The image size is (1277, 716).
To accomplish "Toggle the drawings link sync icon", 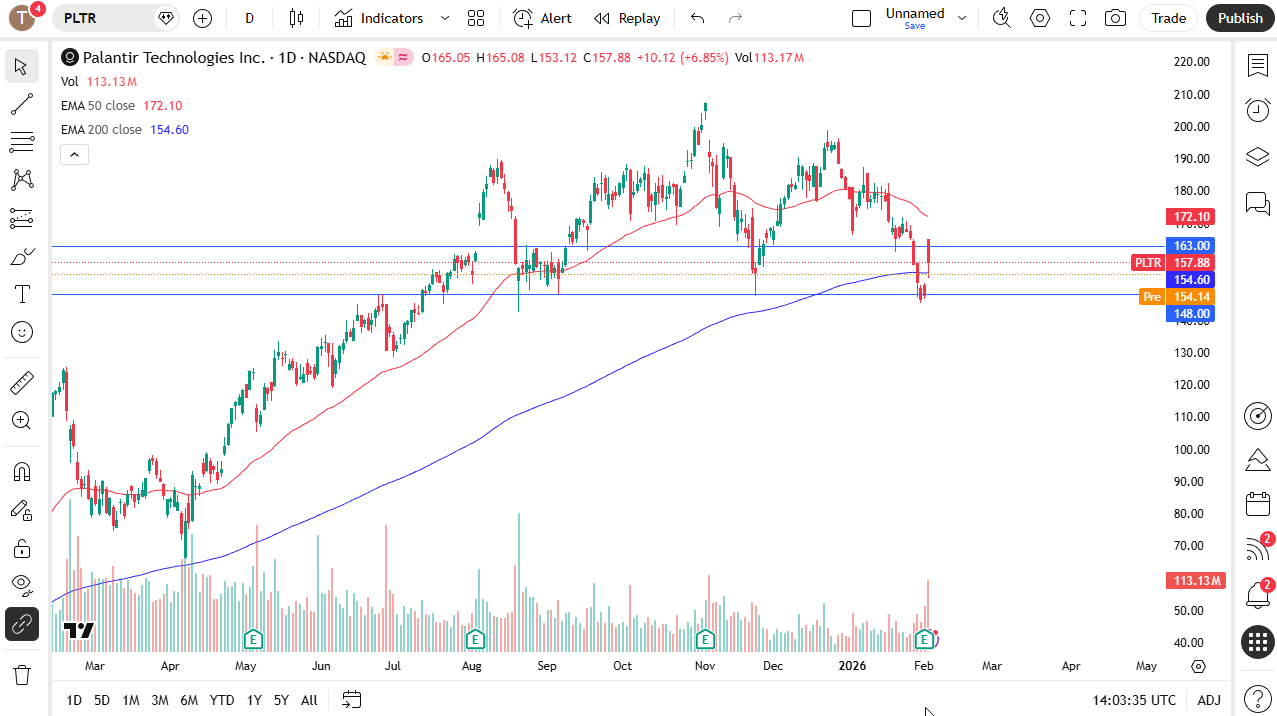I will [21, 624].
